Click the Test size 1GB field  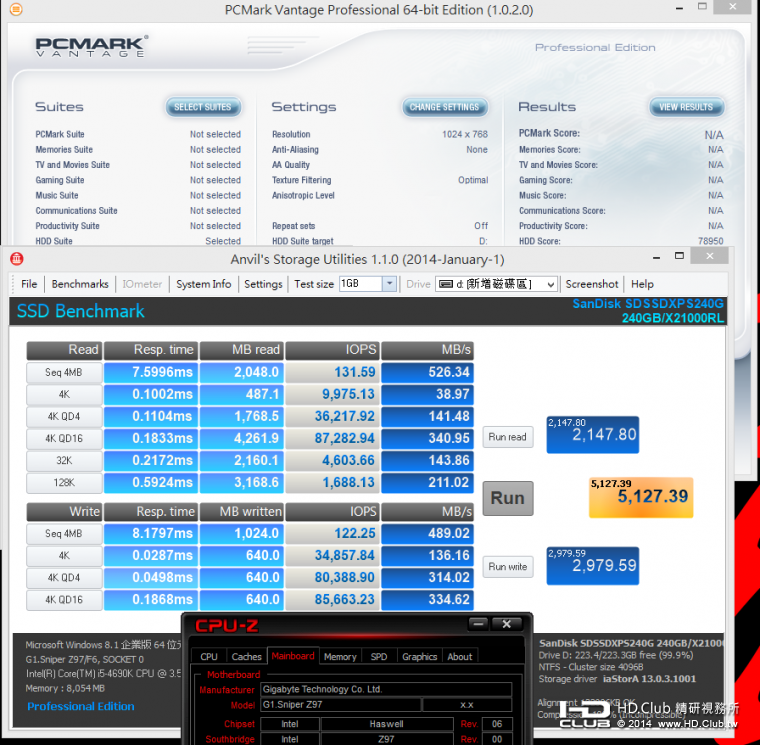(361, 284)
